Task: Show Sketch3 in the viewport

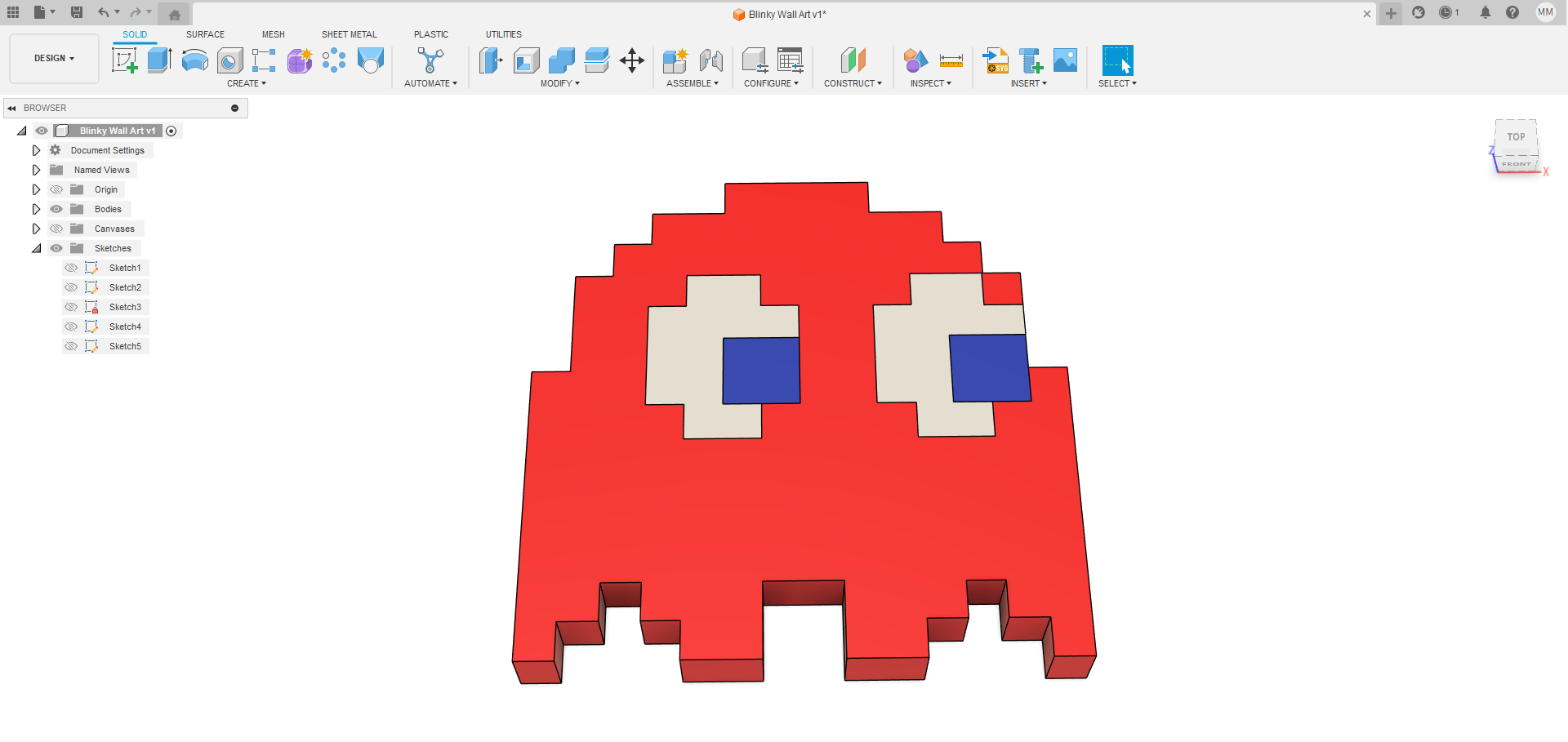Action: [71, 307]
